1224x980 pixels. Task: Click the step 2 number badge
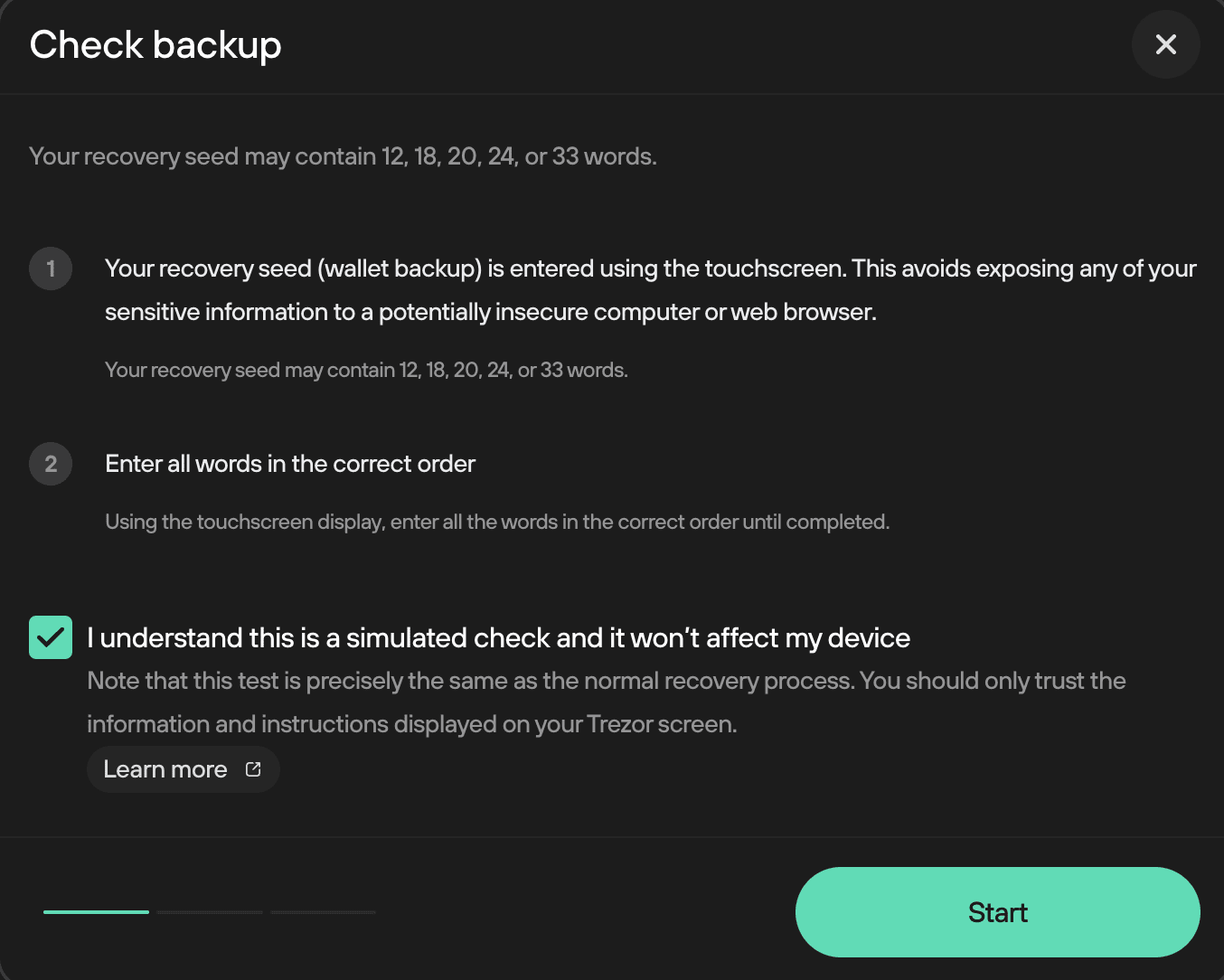pos(51,464)
